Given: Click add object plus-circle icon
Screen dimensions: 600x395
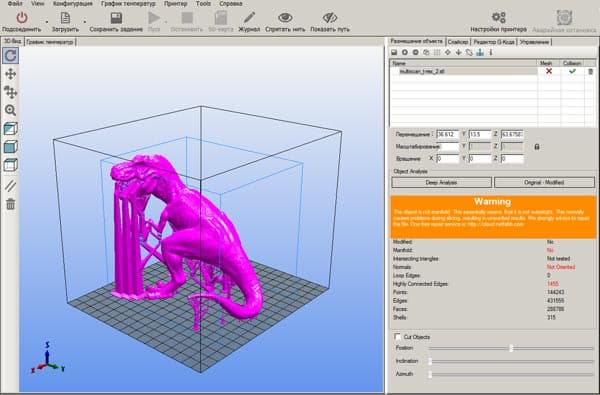Looking at the screenshot, I should tap(404, 52).
